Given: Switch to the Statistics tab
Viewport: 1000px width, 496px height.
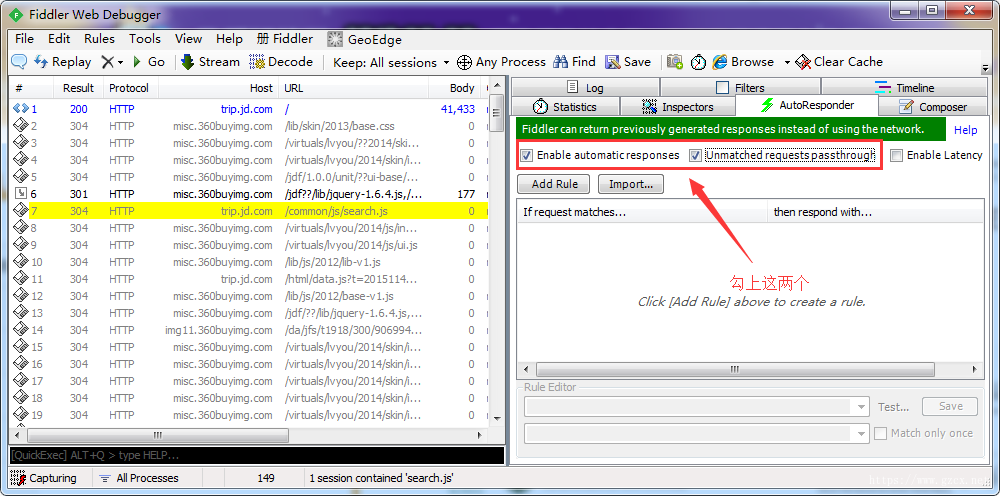Looking at the screenshot, I should 566,106.
